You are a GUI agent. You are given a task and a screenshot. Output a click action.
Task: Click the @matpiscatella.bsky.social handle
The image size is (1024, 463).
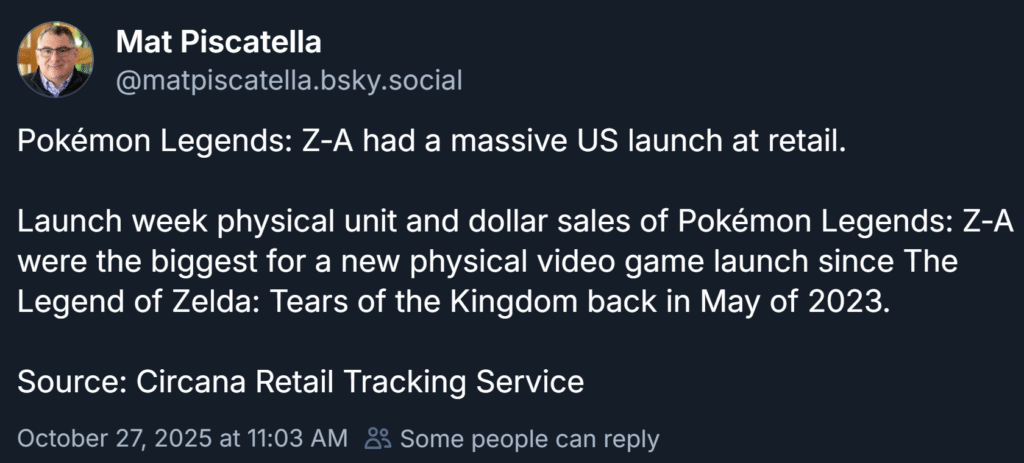[x=289, y=81]
